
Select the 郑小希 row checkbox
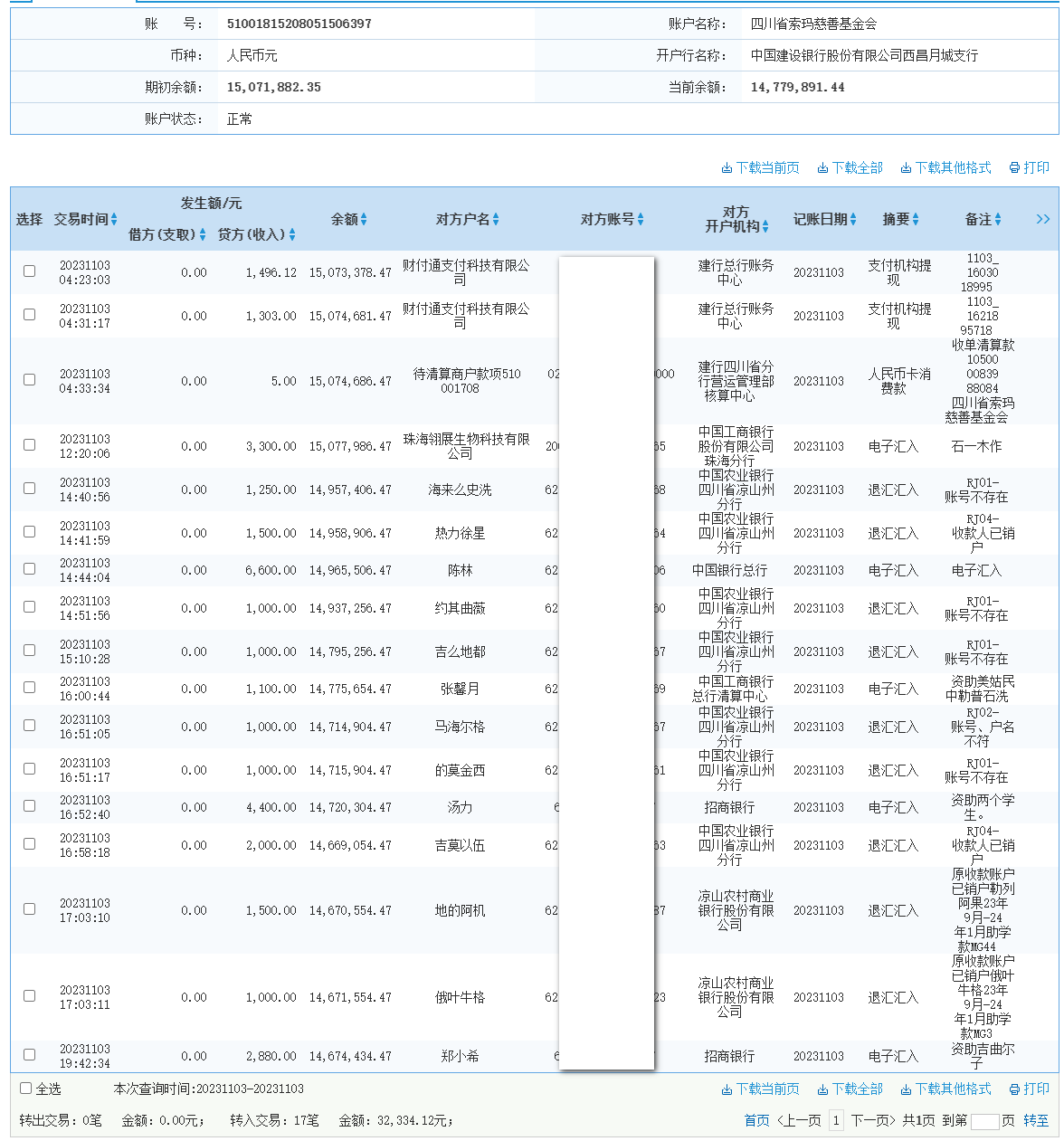pos(30,1054)
